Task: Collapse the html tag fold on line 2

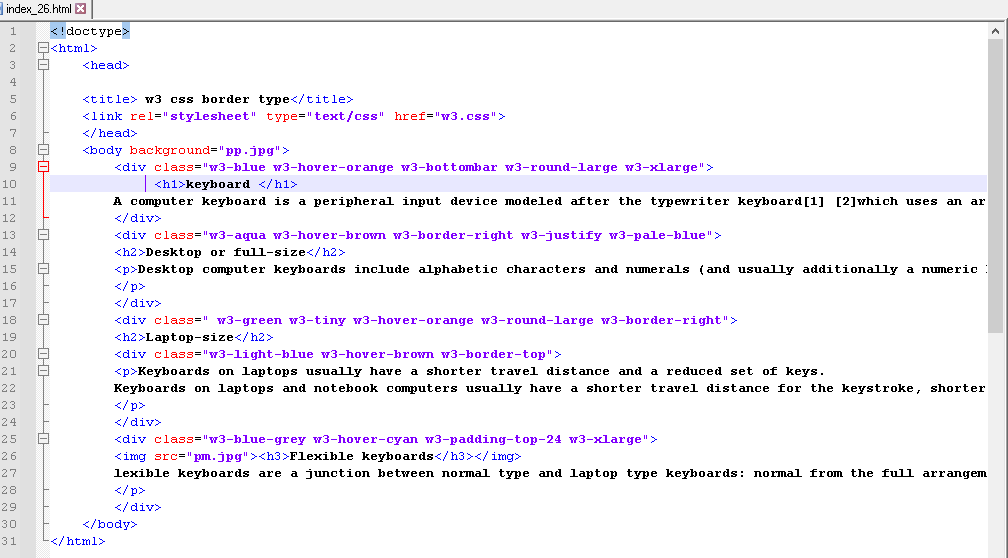Action: pyautogui.click(x=43, y=48)
